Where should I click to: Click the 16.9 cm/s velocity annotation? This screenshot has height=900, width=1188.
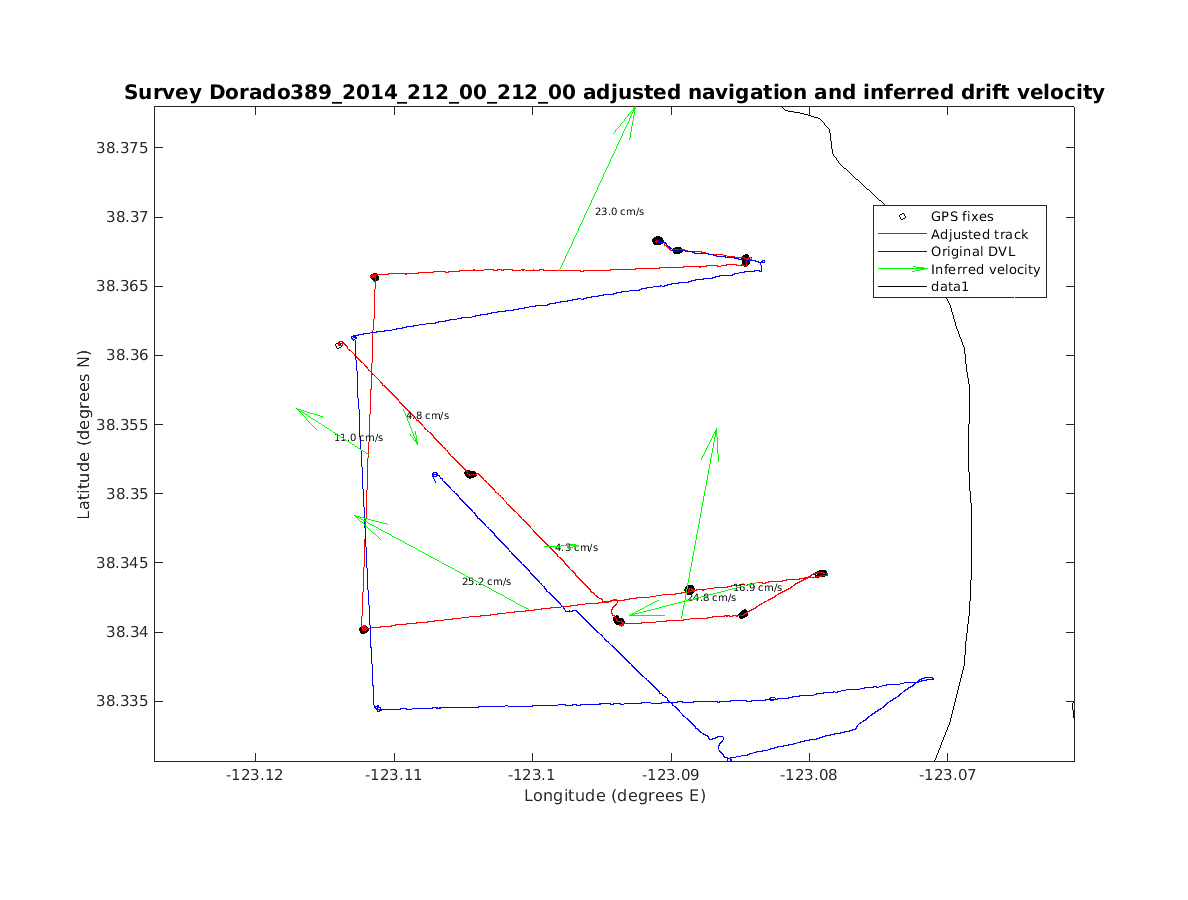[757, 588]
